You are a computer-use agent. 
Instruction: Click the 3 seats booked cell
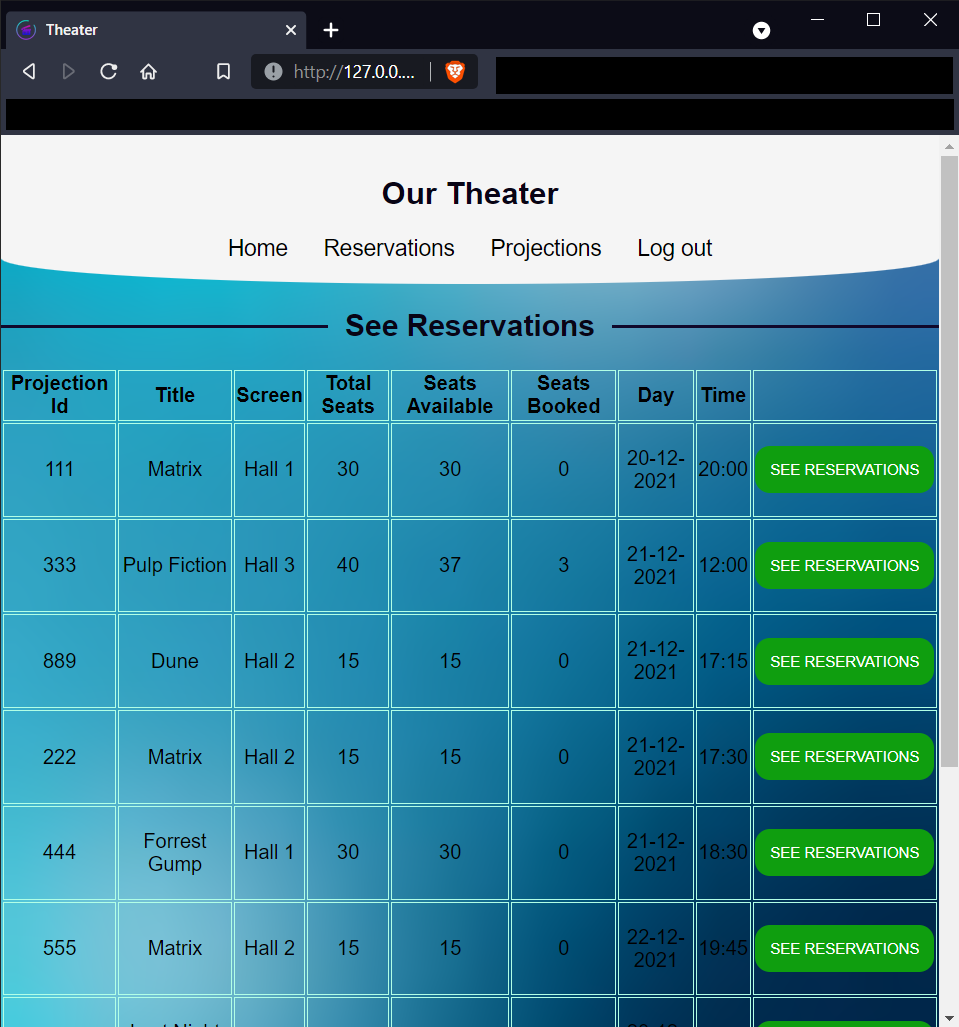pos(563,565)
